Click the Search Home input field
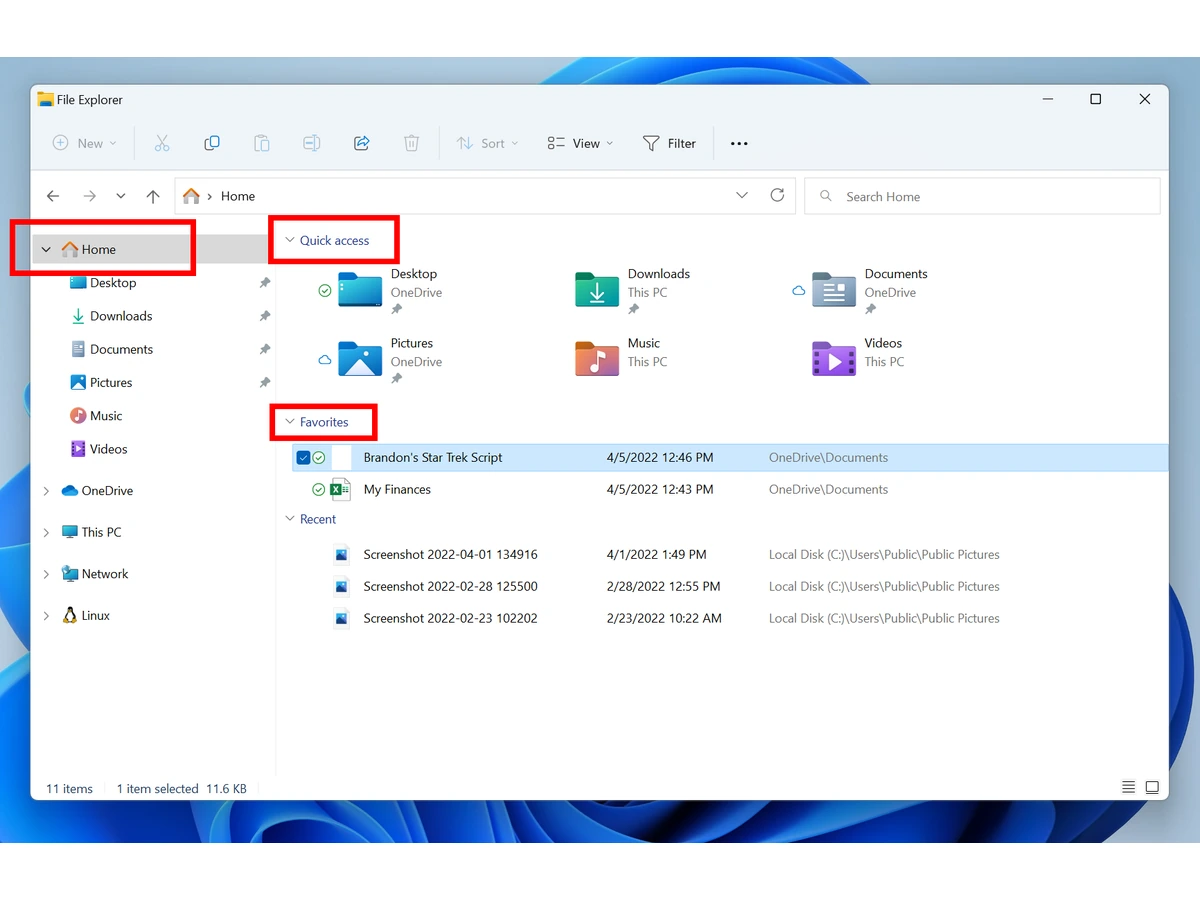The width and height of the screenshot is (1200, 900). click(x=982, y=196)
